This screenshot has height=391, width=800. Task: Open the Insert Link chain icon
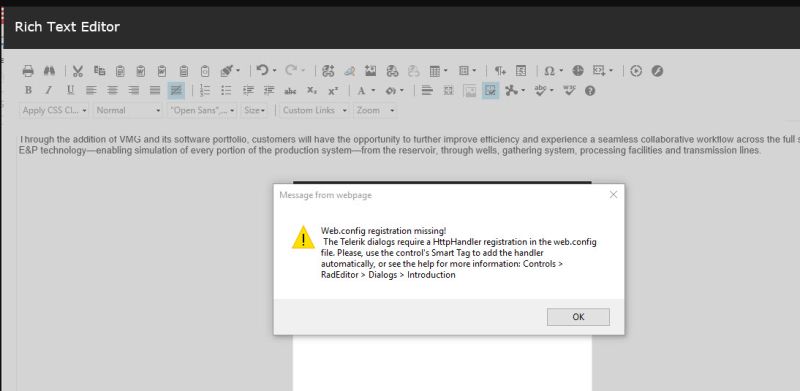click(x=328, y=71)
